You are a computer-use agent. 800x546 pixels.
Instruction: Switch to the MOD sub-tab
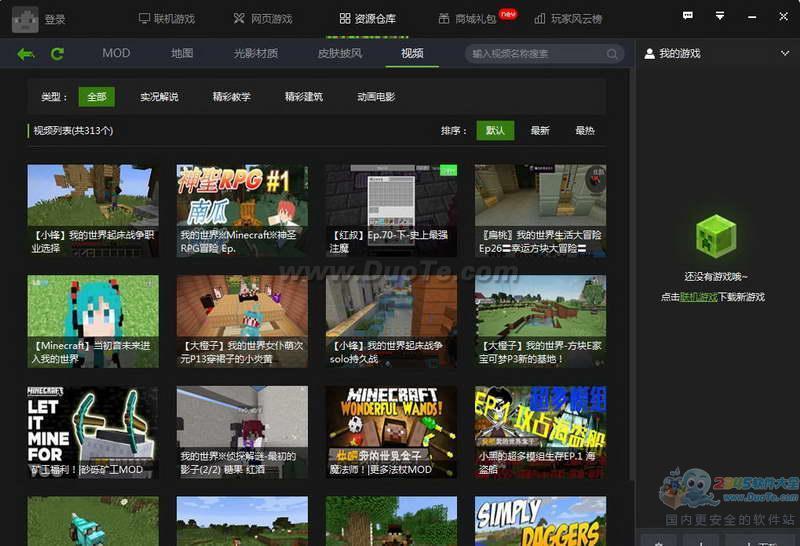tap(116, 53)
